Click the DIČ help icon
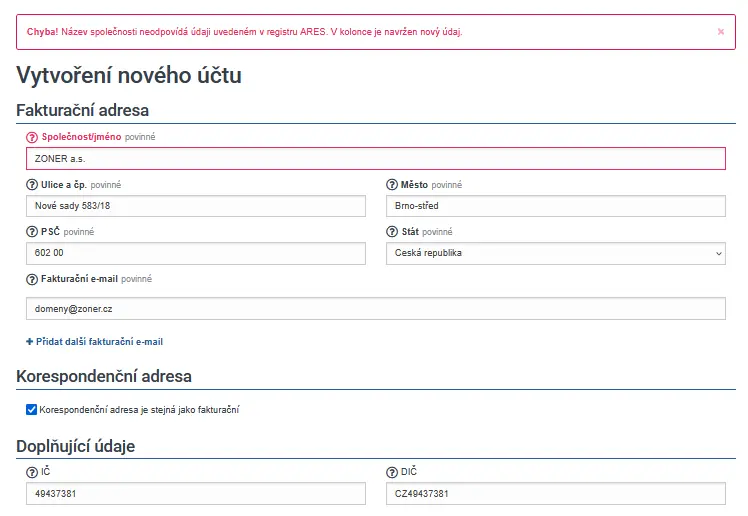This screenshot has height=516, width=748. [x=392, y=471]
